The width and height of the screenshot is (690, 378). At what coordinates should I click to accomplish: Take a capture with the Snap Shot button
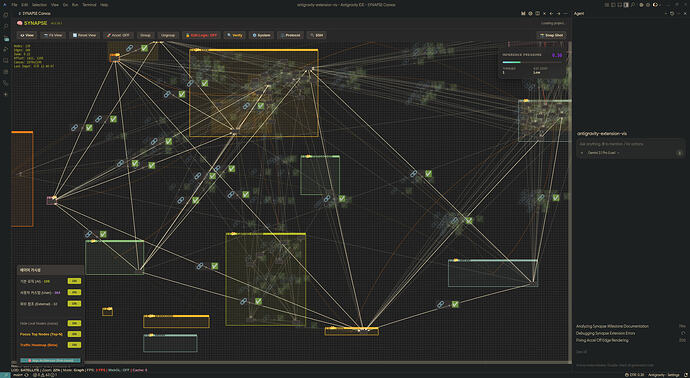[551, 35]
